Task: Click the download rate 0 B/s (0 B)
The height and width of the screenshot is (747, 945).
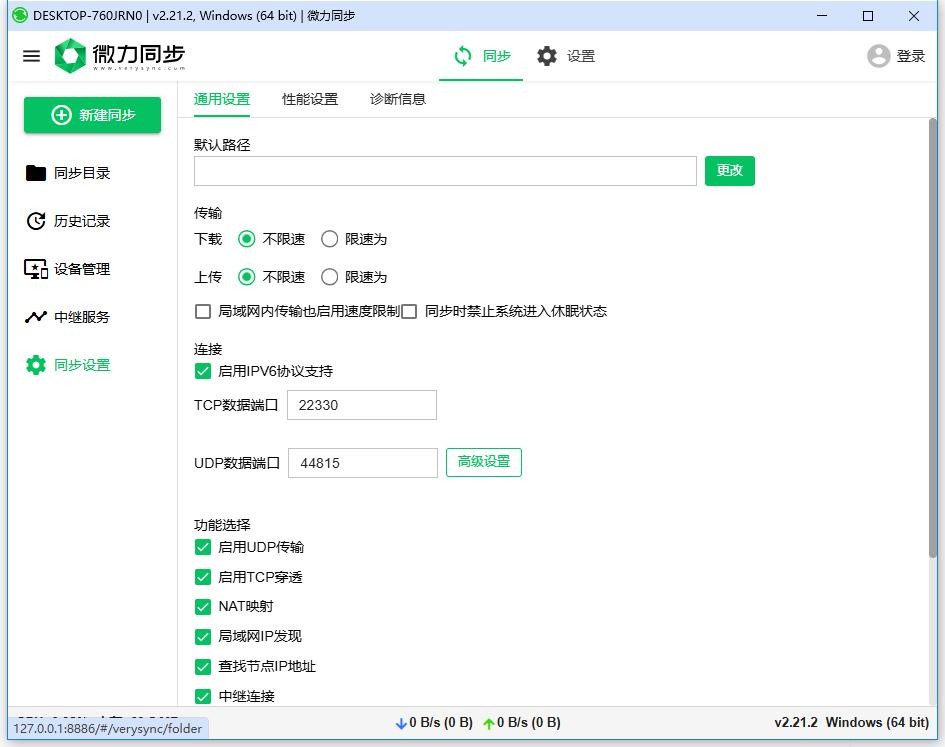Action: [441, 722]
